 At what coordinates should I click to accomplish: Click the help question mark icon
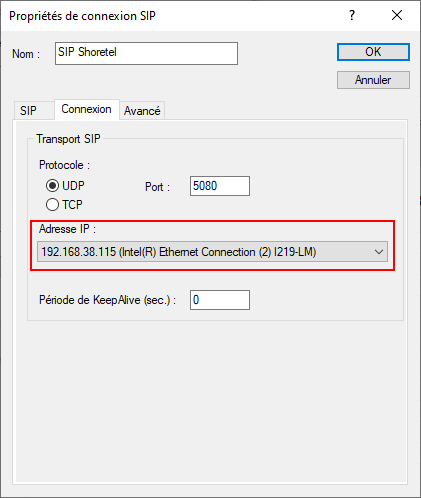(x=352, y=15)
